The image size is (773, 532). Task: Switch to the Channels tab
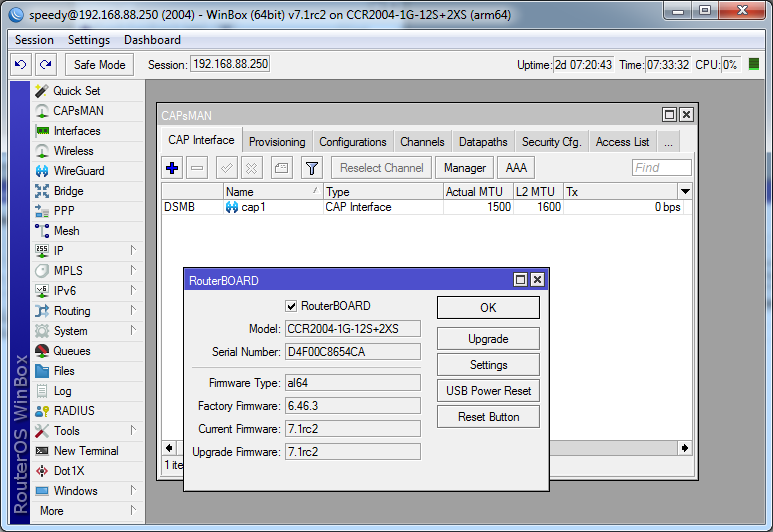[x=422, y=142]
